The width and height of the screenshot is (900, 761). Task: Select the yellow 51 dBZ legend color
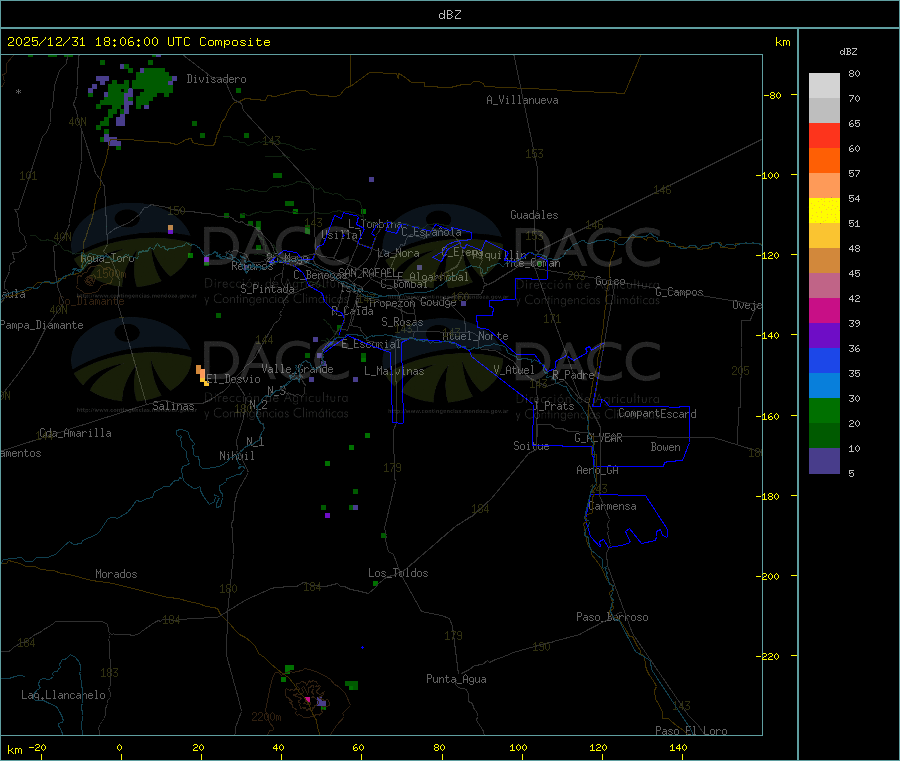click(824, 211)
